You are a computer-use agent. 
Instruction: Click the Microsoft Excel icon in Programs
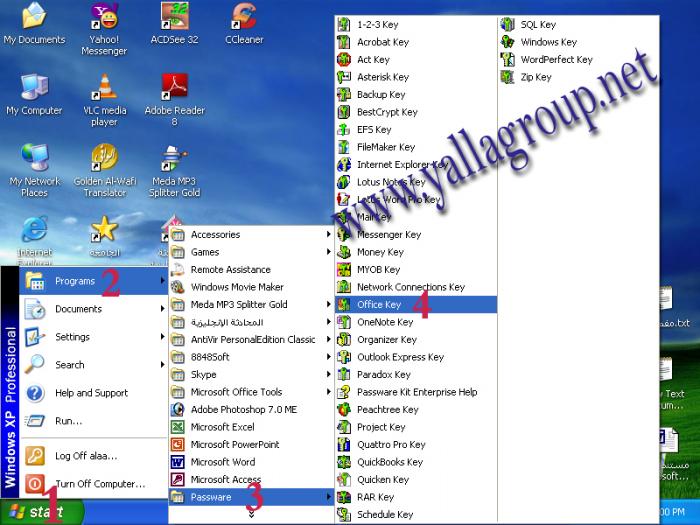click(178, 427)
